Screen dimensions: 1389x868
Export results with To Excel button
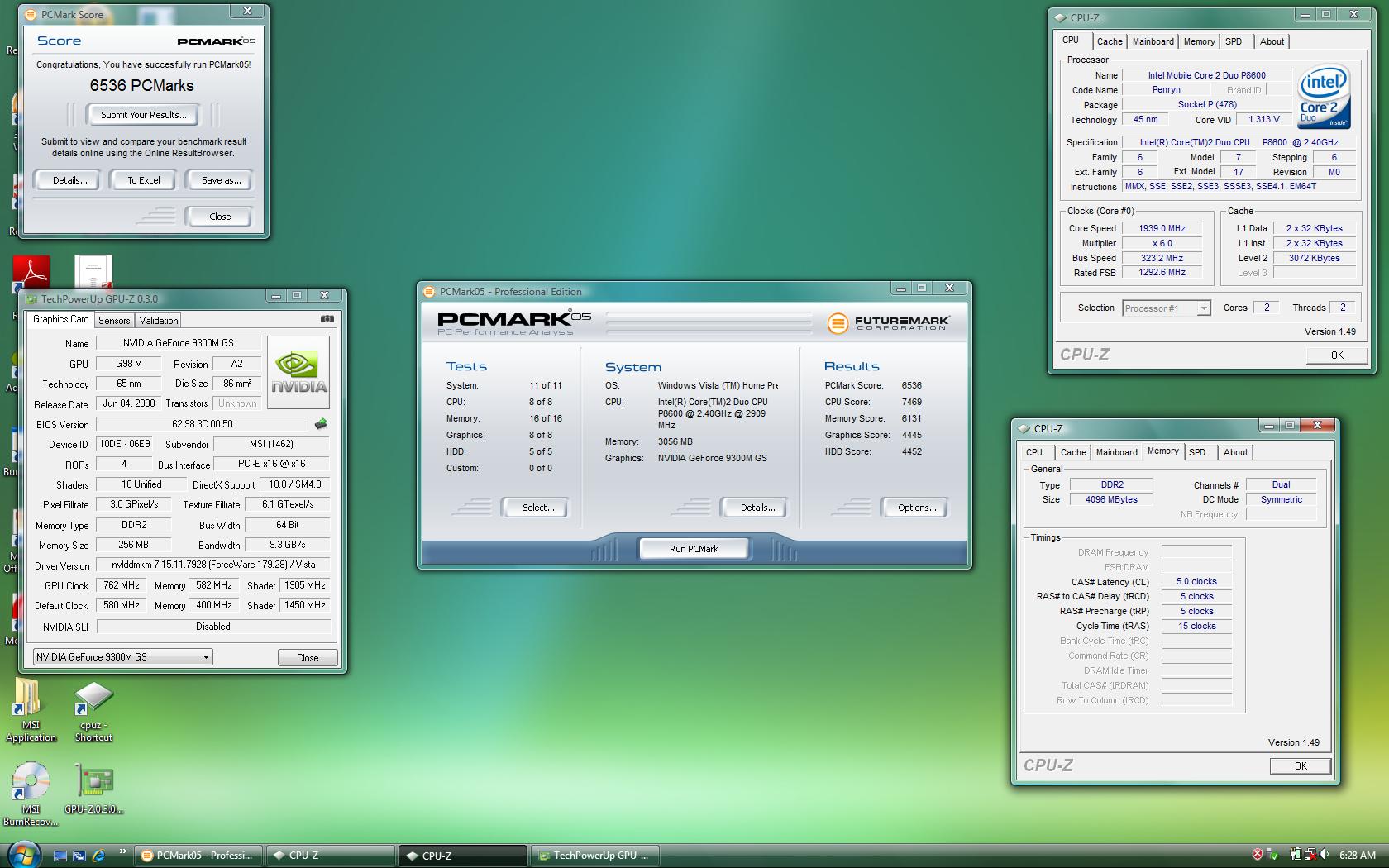pyautogui.click(x=144, y=180)
